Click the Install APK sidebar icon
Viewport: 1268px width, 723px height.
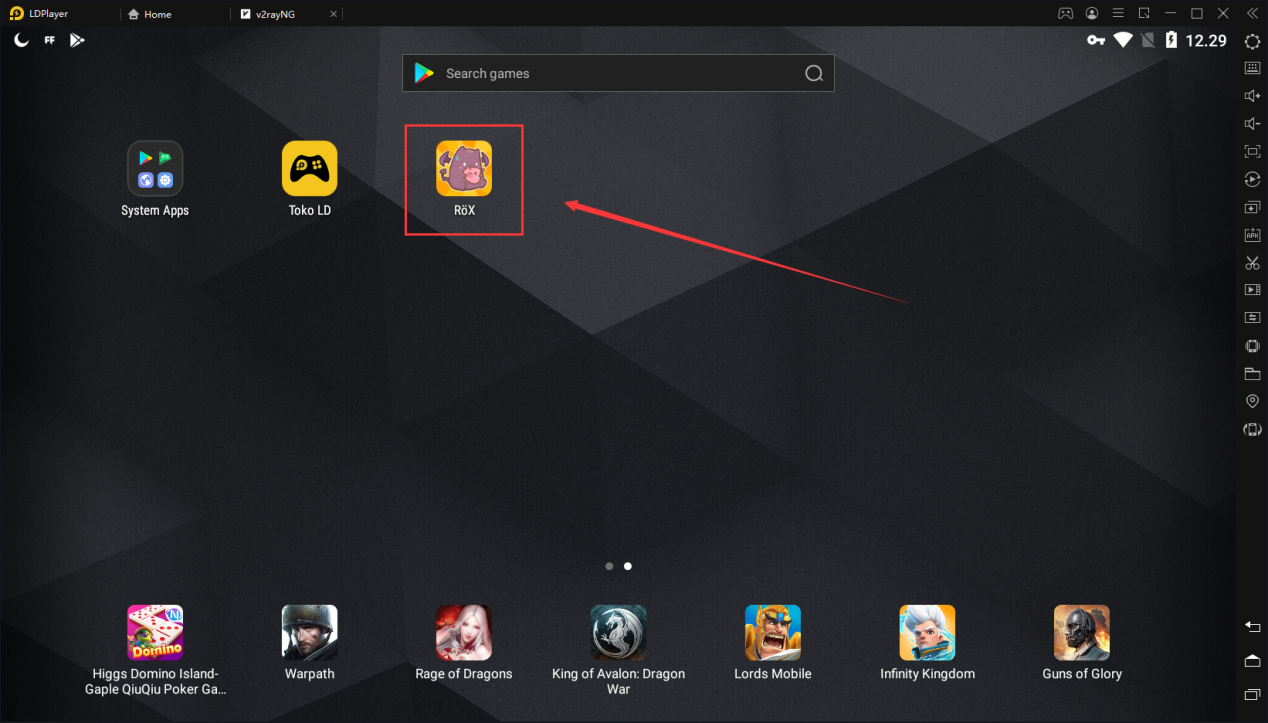tap(1252, 235)
